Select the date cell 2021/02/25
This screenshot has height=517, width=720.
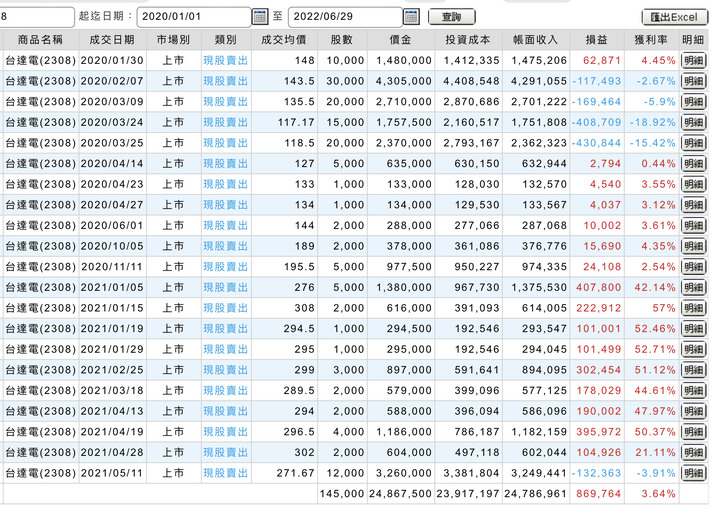coord(112,370)
